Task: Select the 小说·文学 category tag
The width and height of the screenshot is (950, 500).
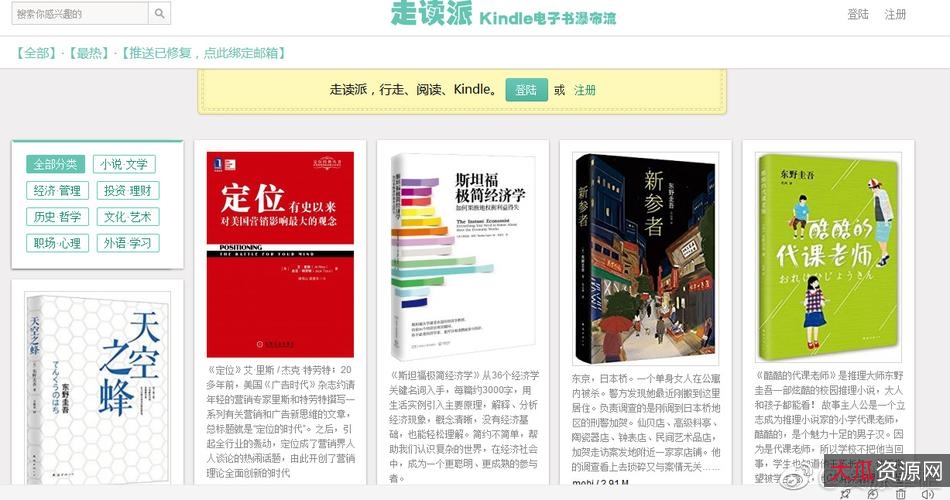Action: pos(124,164)
